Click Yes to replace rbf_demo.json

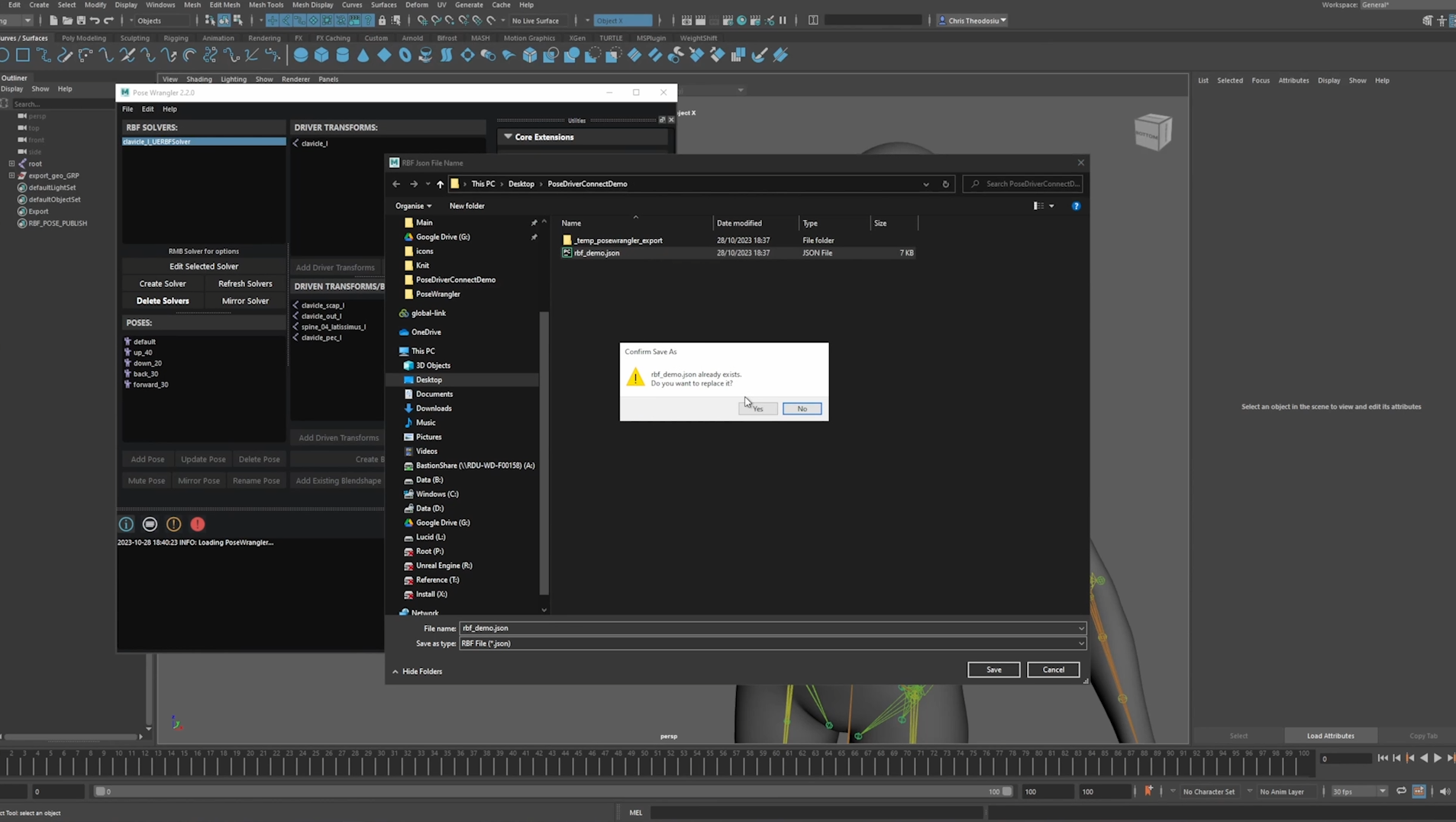point(756,408)
